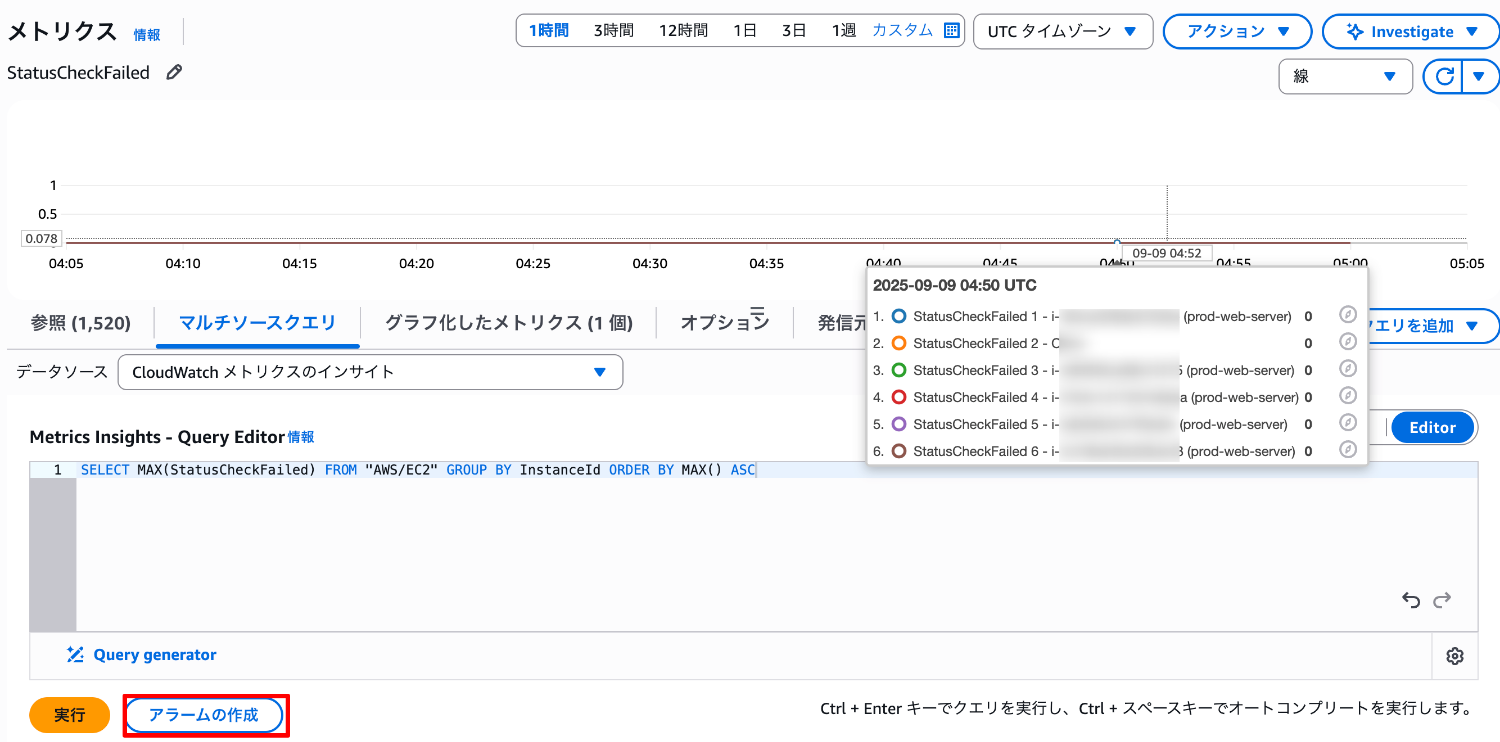Image resolution: width=1500 pixels, height=742 pixels.
Task: Redo the query editor change
Action: pyautogui.click(x=1442, y=600)
